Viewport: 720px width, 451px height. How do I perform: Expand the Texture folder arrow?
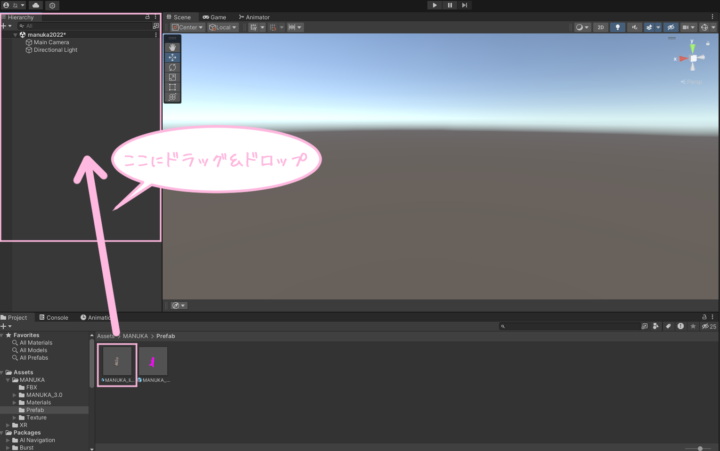tap(14, 417)
